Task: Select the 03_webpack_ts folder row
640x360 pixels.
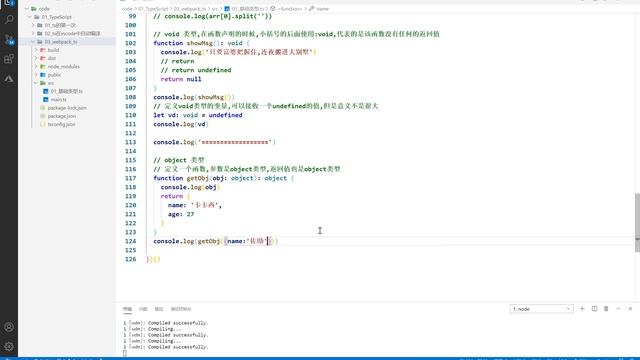Action: coord(67,42)
